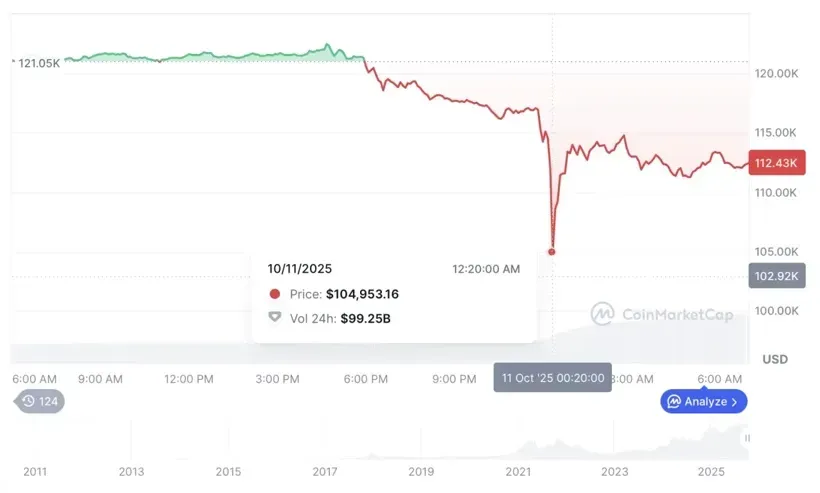
Task: Click the Vol 24h icon in tooltip
Action: [275, 318]
